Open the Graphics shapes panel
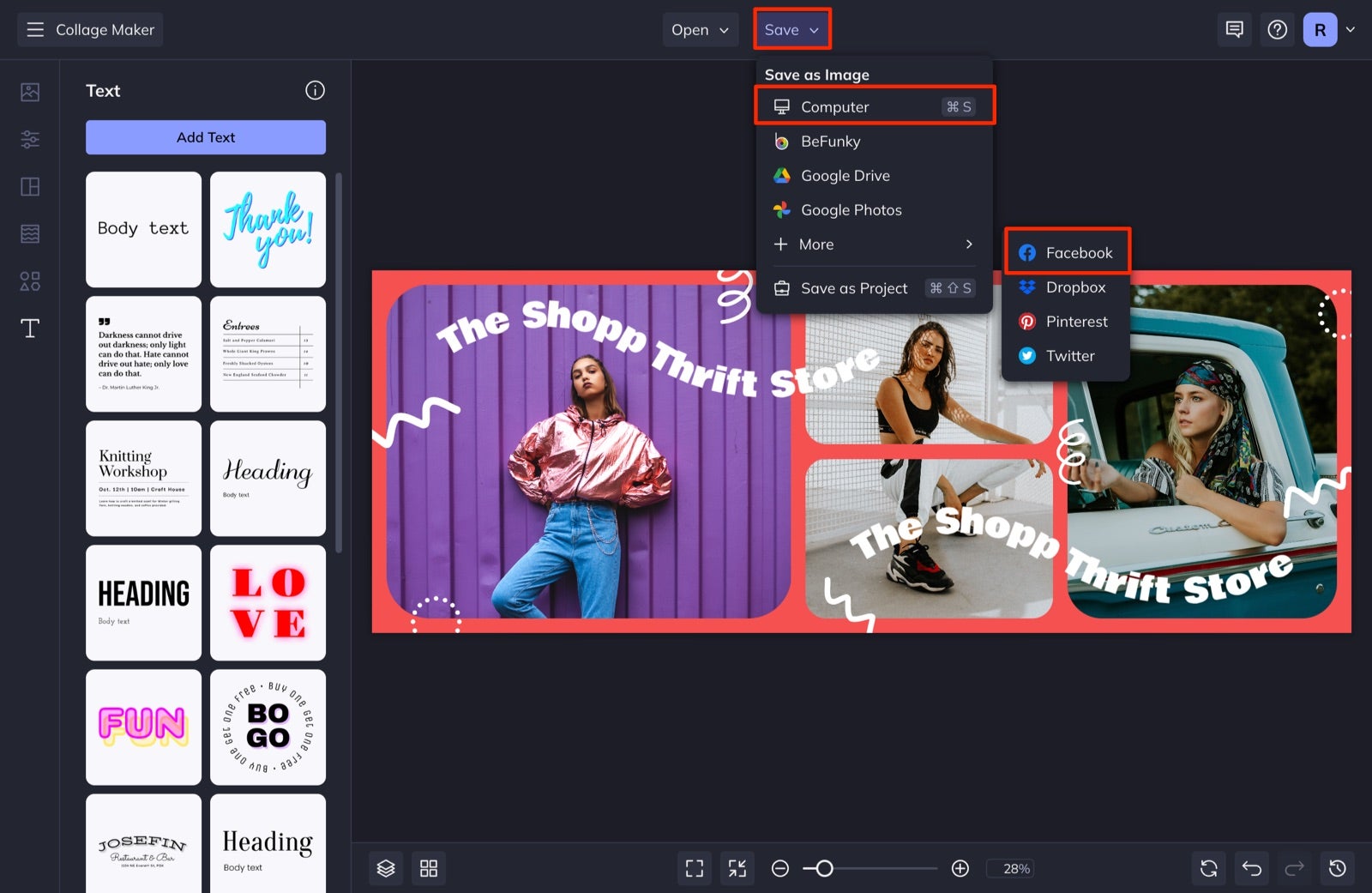This screenshot has height=893, width=1372. click(x=29, y=281)
